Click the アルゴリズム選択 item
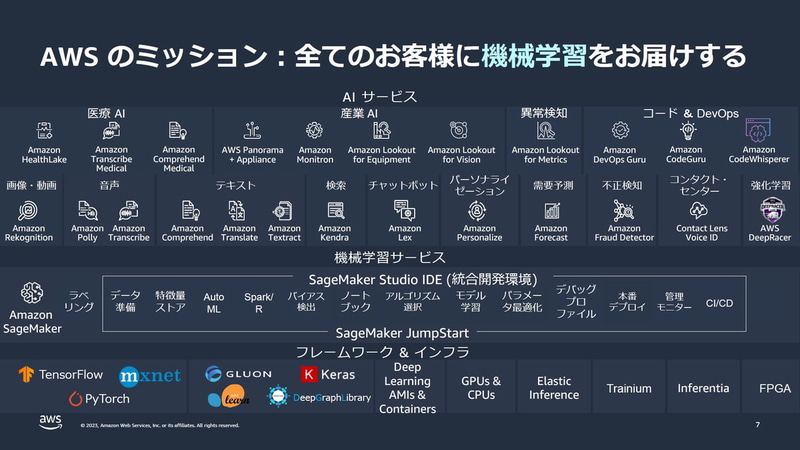Viewport: 800px width, 450px height. point(412,301)
